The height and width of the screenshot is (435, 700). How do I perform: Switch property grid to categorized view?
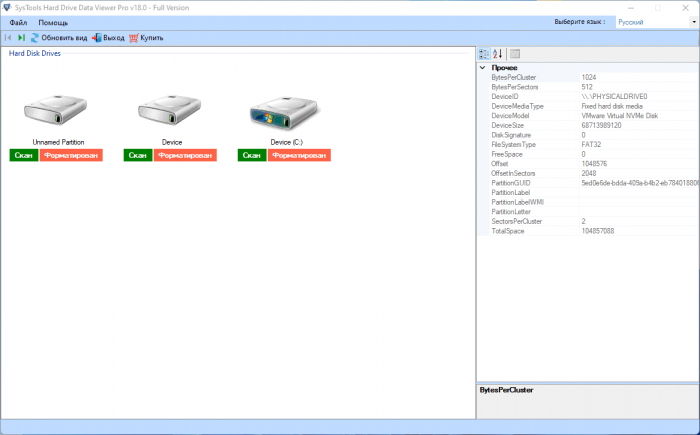point(484,54)
